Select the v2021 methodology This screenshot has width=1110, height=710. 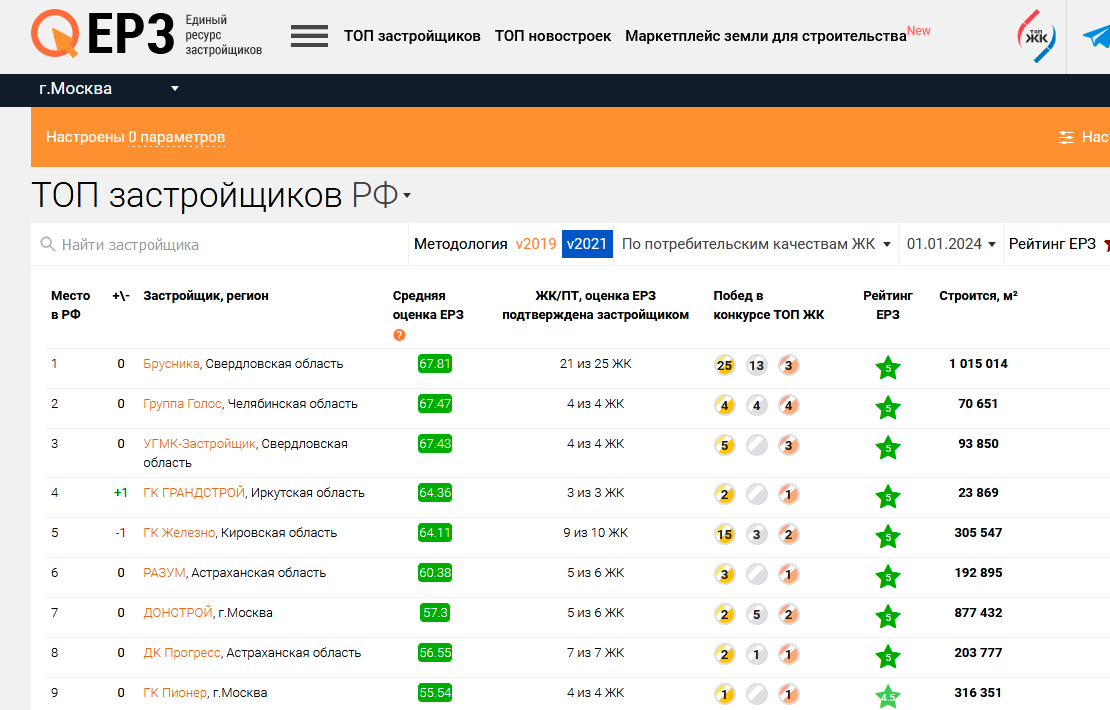coord(587,244)
